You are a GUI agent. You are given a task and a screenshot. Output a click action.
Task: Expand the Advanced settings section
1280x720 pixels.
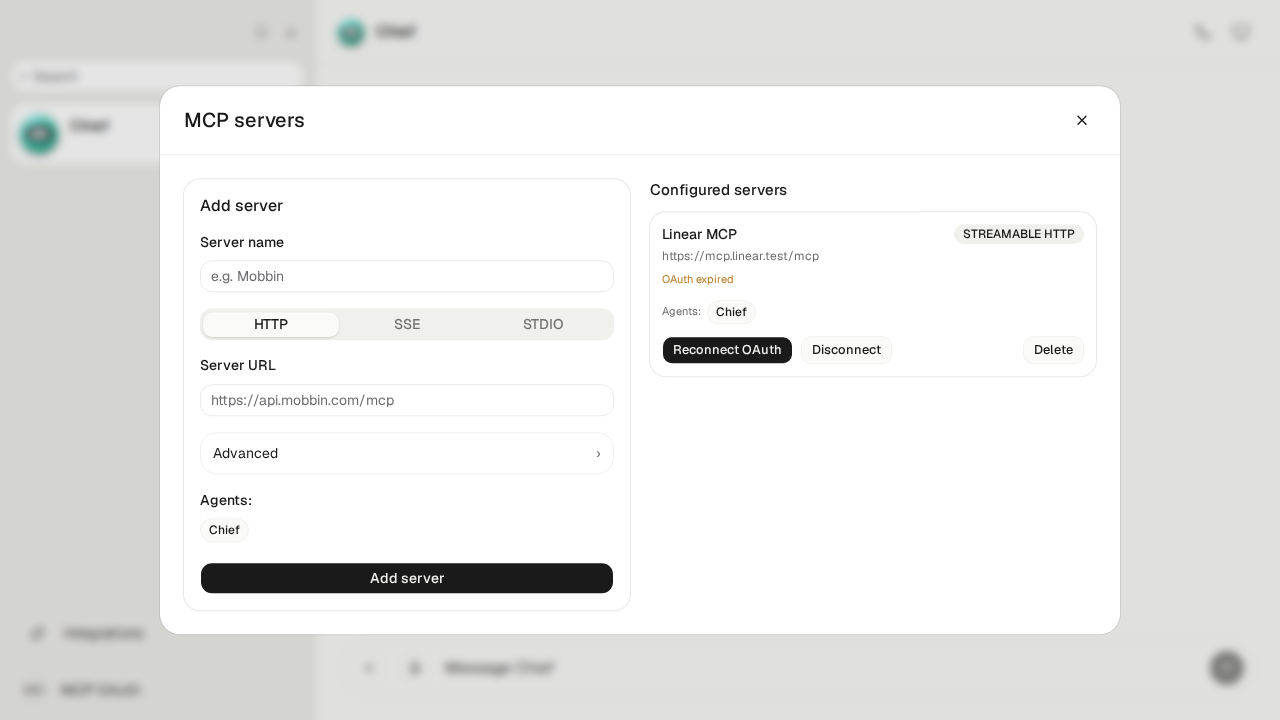(407, 453)
